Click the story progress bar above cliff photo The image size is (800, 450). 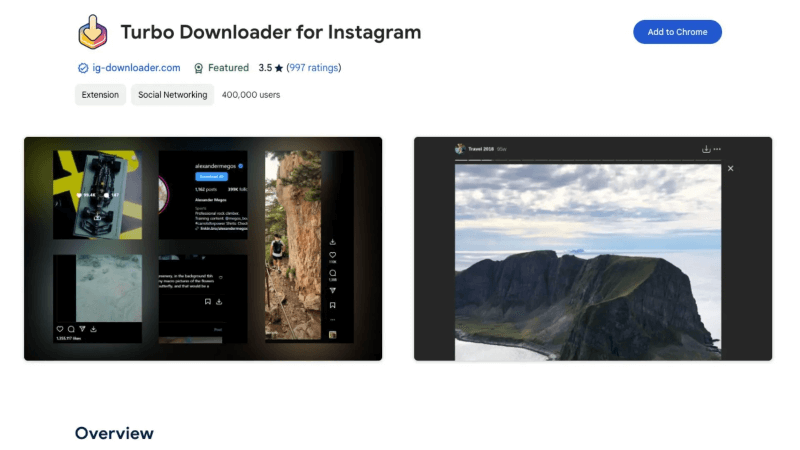(x=588, y=160)
